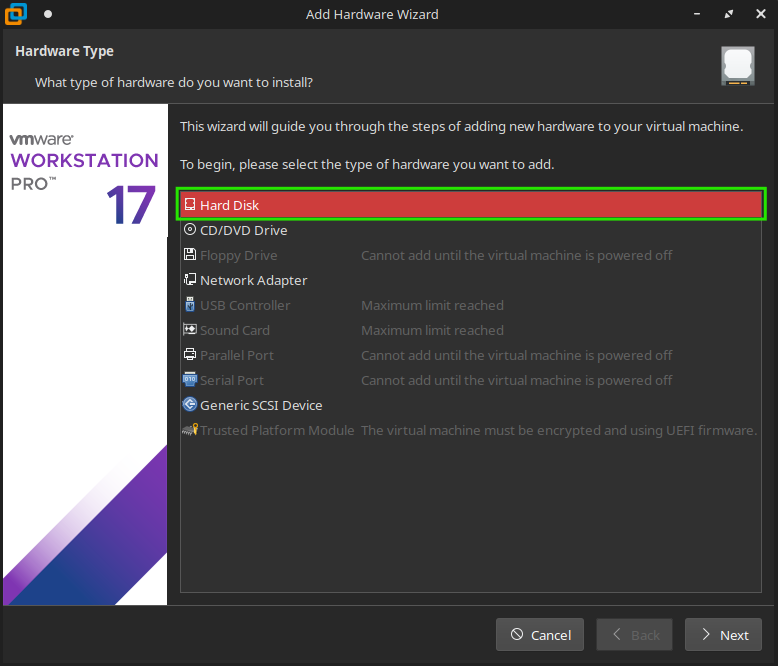Cancel the Add Hardware Wizard
The height and width of the screenshot is (666, 778).
click(540, 635)
